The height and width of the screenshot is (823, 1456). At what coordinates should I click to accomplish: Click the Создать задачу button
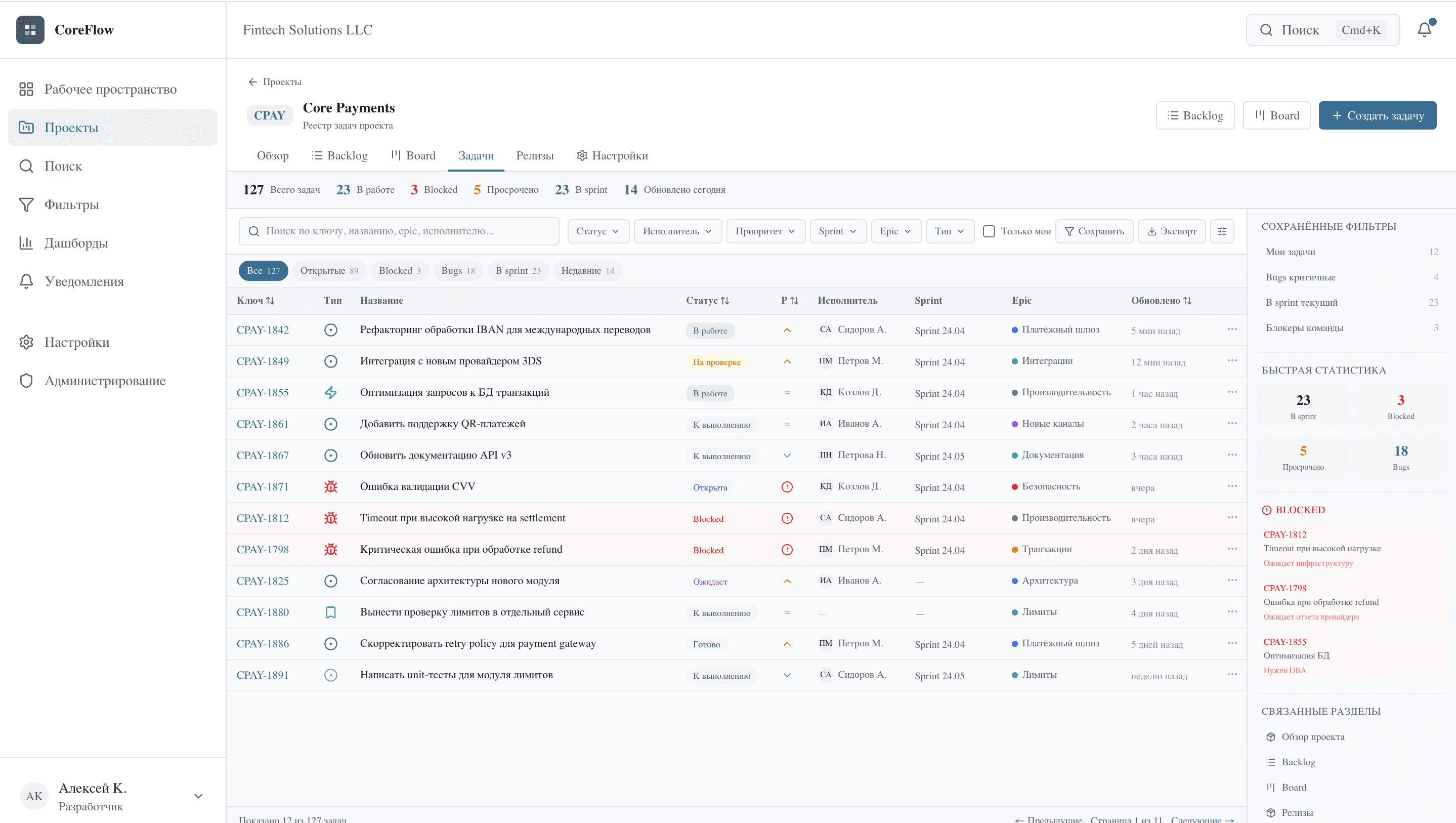[1378, 115]
